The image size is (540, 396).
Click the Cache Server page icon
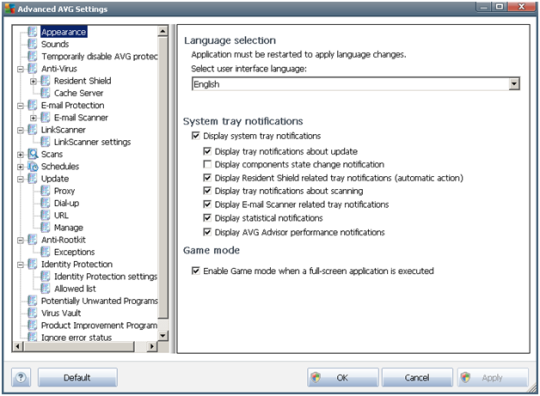45,93
